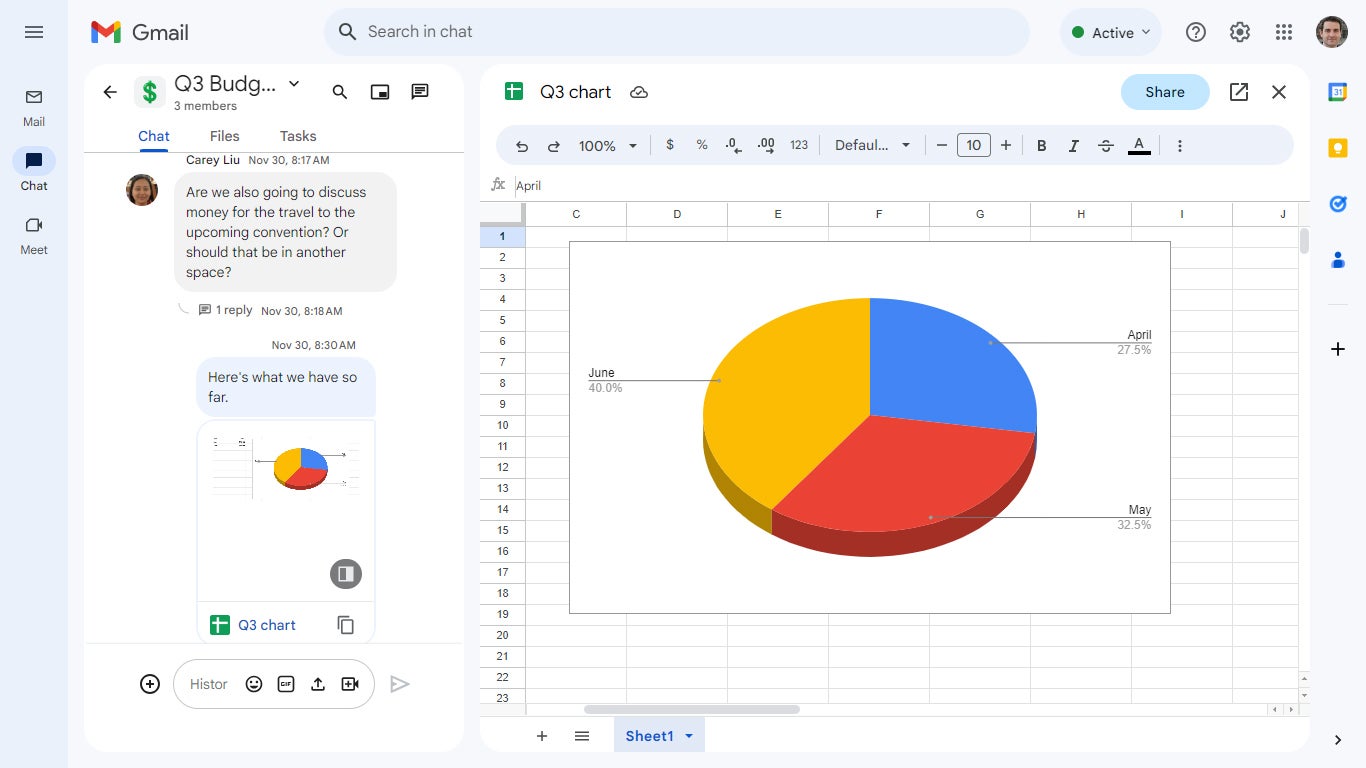The height and width of the screenshot is (768, 1366).
Task: Format as percent
Action: click(x=702, y=146)
